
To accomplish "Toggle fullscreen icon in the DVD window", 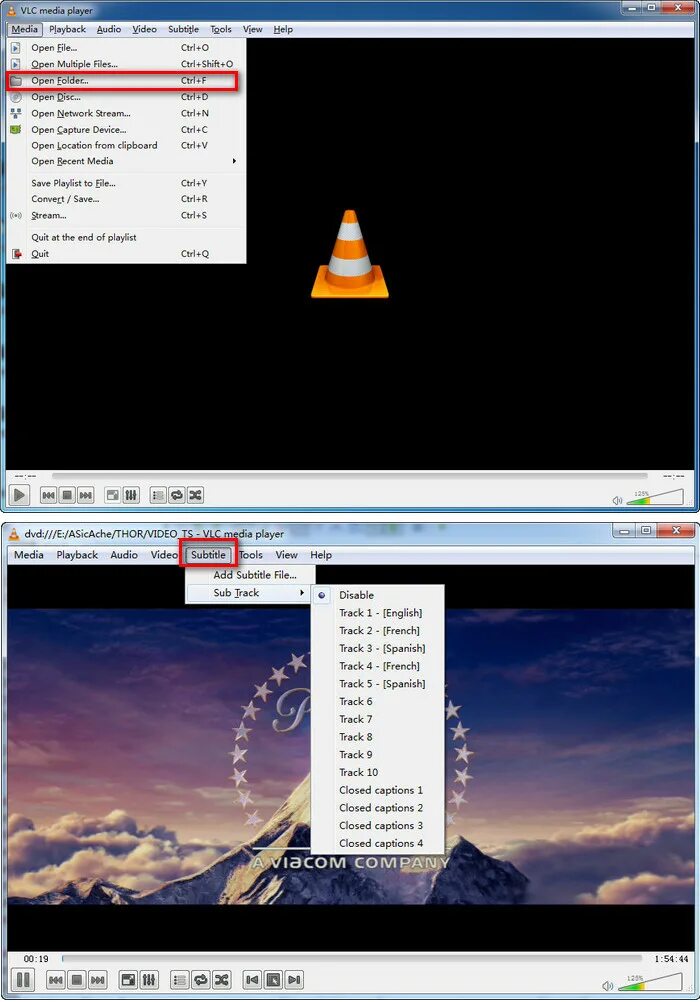I will click(128, 980).
